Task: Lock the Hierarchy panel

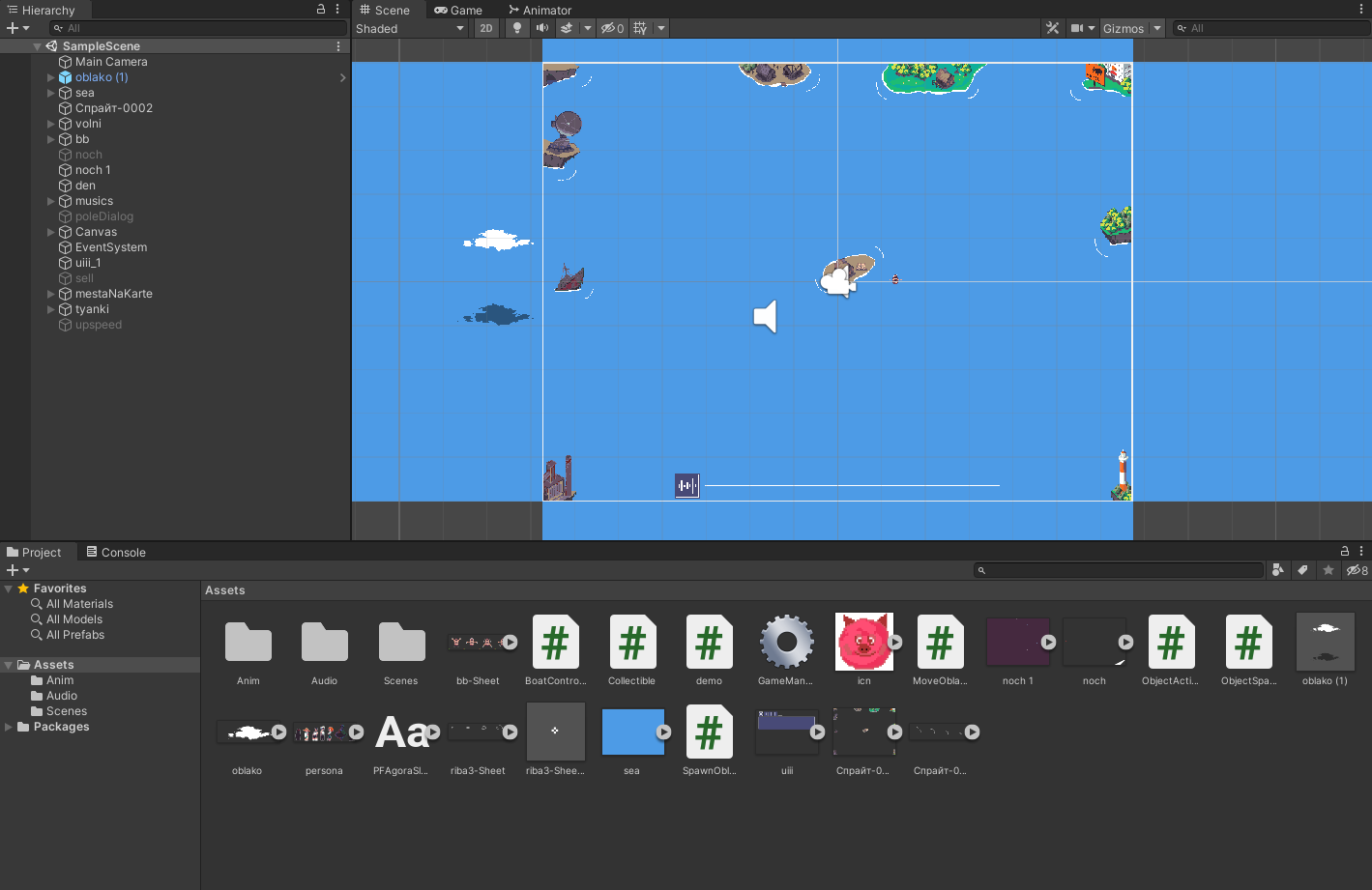Action: (x=321, y=9)
